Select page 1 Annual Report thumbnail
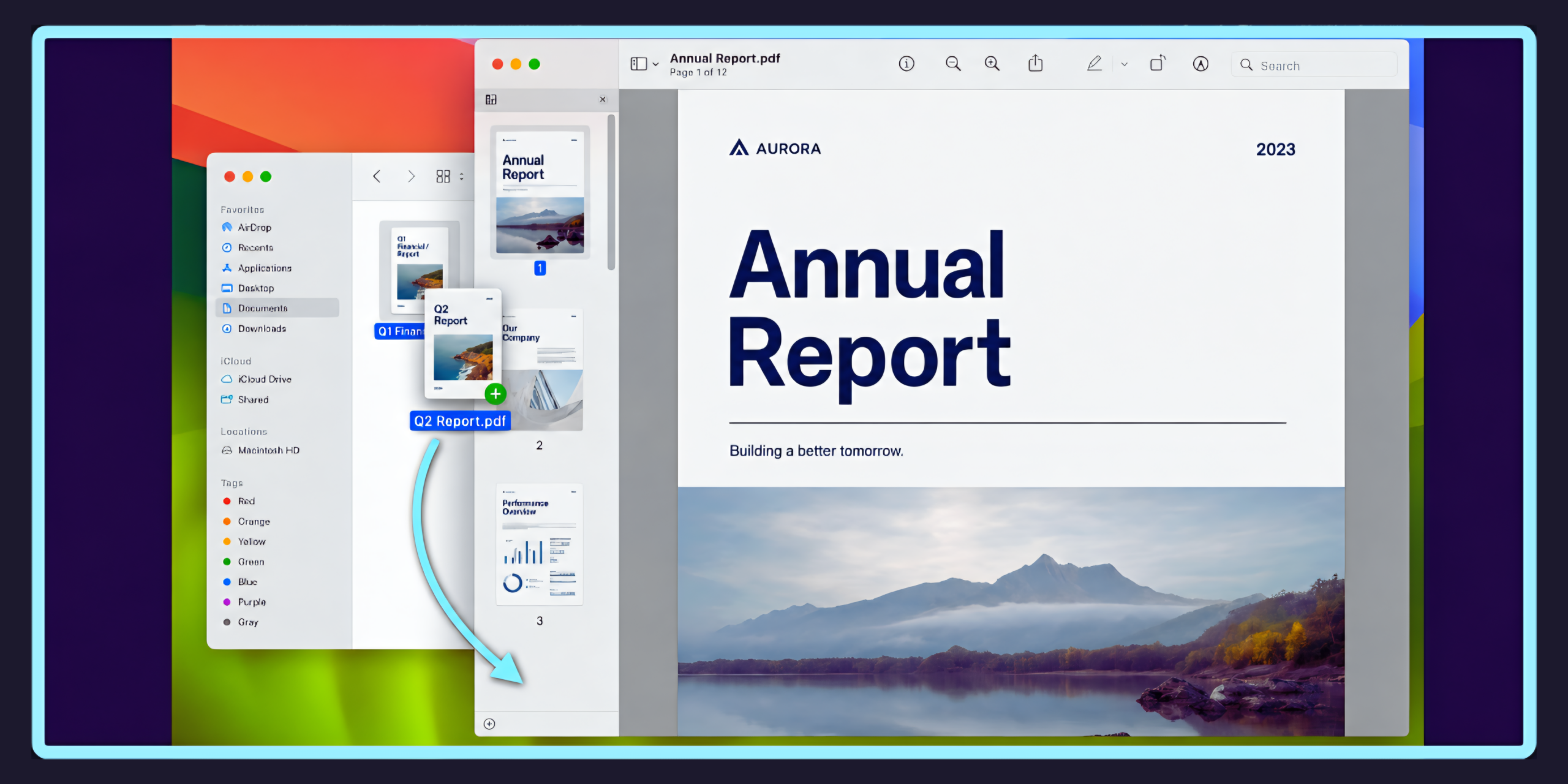 (540, 192)
